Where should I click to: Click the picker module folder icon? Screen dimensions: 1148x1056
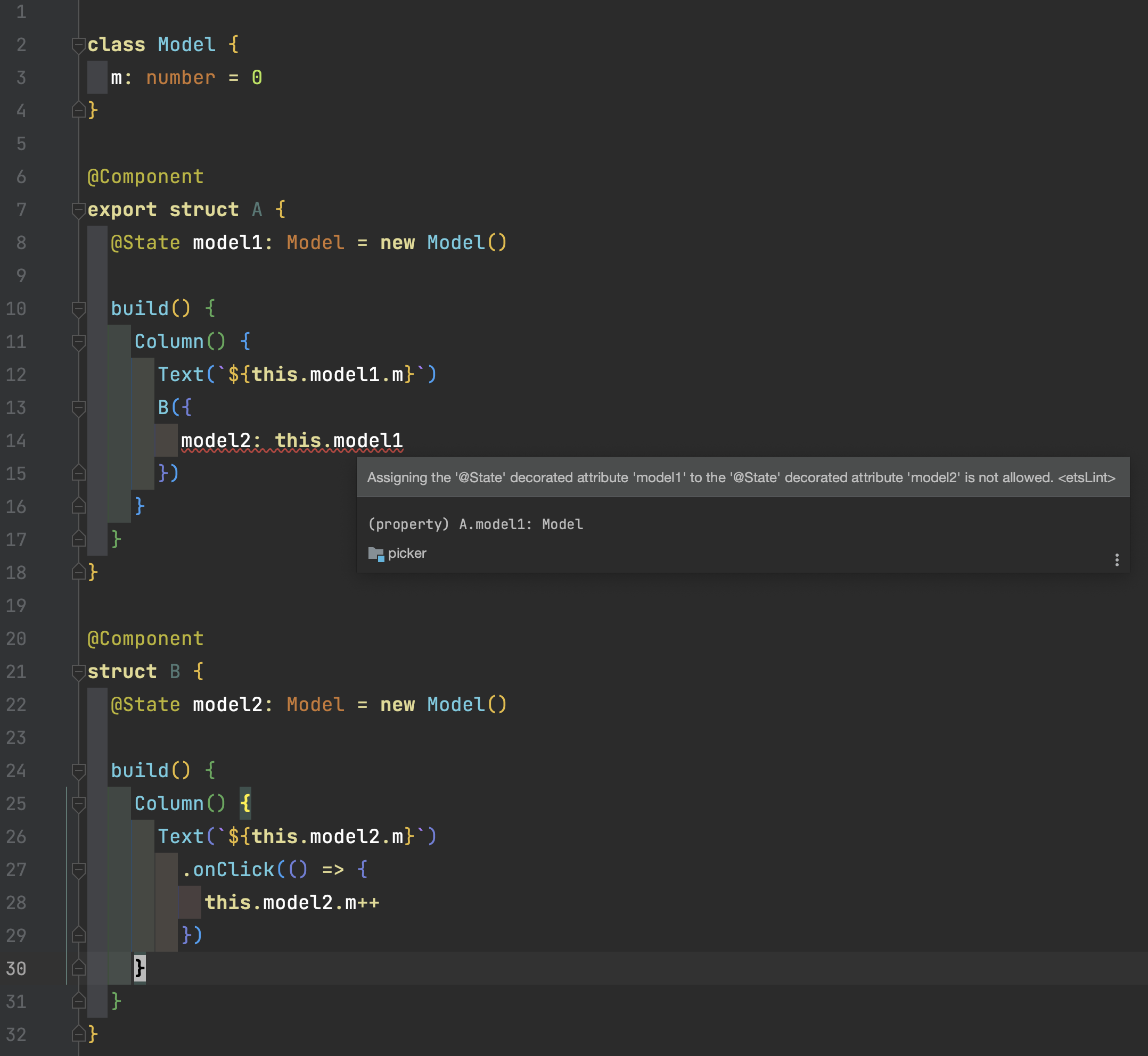[x=376, y=554]
